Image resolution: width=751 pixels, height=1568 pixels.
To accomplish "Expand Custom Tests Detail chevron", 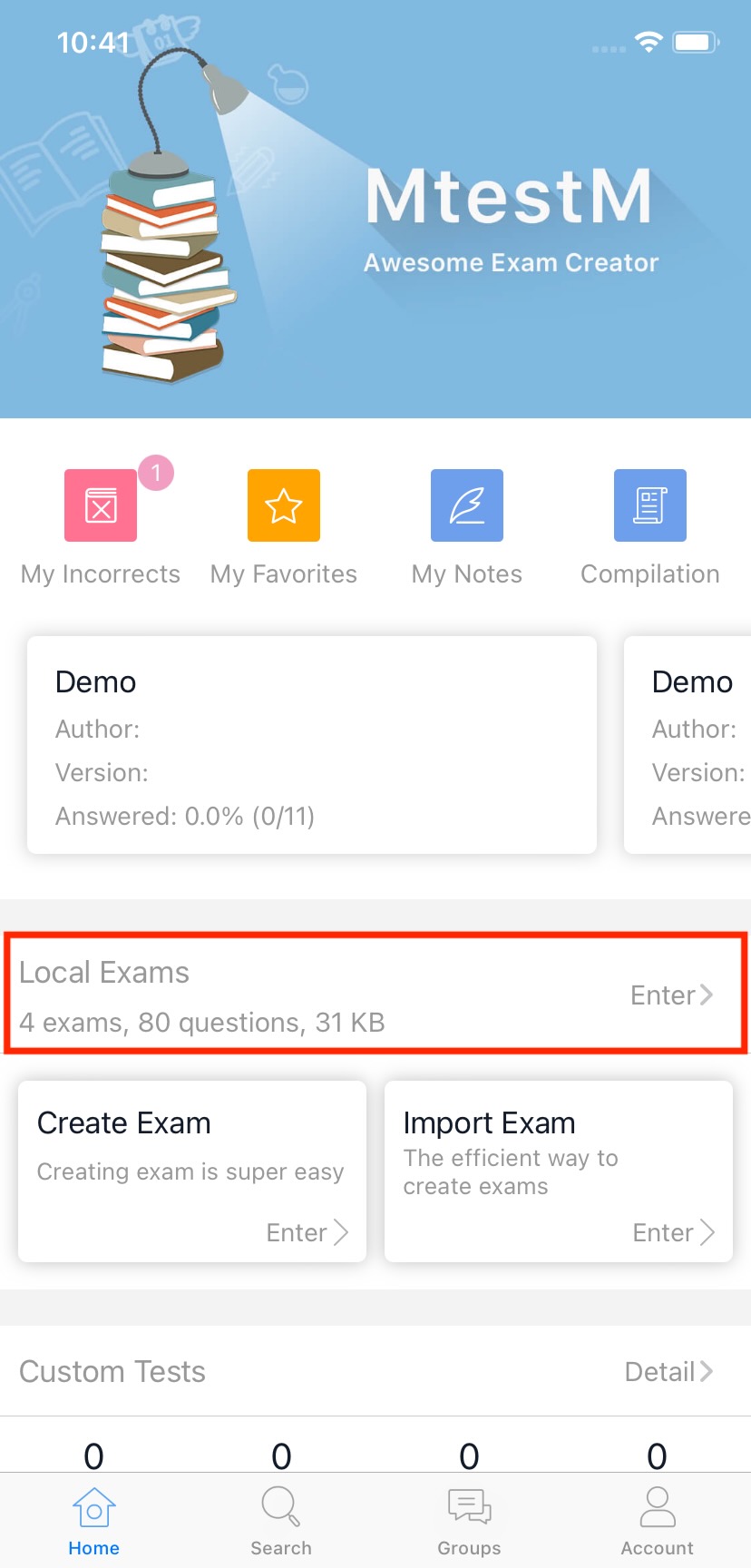I will click(669, 1372).
